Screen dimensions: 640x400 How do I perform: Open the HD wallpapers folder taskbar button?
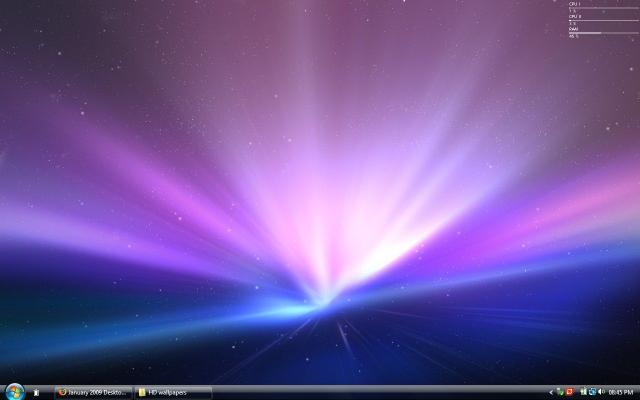173,393
